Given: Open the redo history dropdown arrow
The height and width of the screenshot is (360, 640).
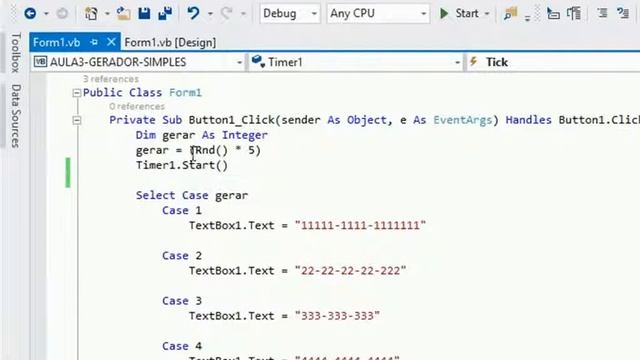Looking at the screenshot, I should tap(243, 14).
